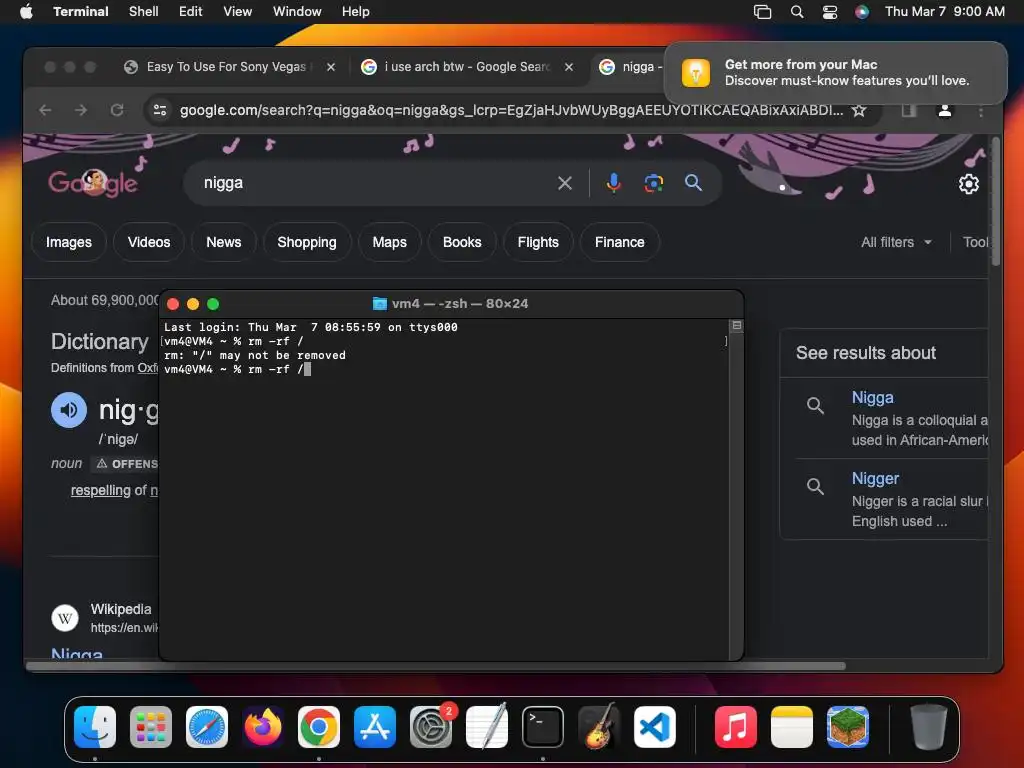Open Control Center in menu bar
Screen dimensions: 1024x768
tap(830, 12)
